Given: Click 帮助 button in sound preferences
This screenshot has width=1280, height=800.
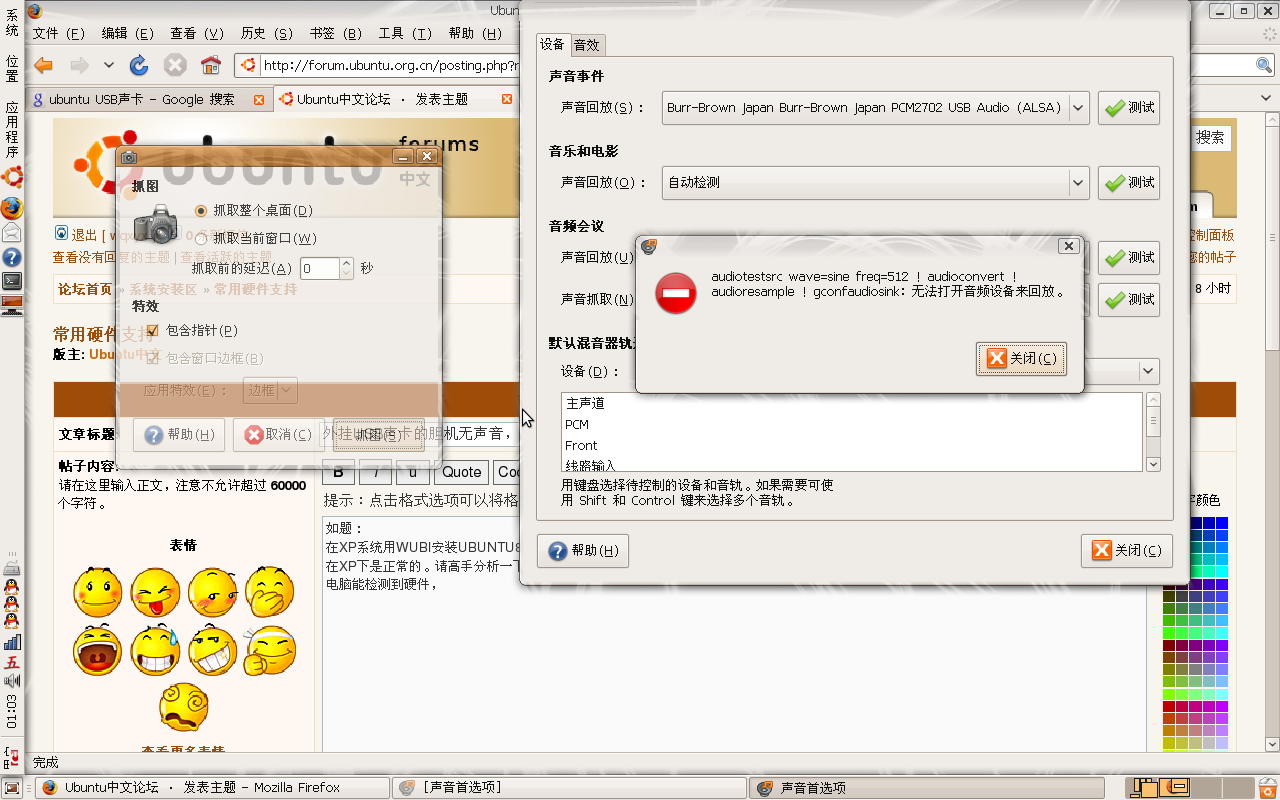Looking at the screenshot, I should (x=583, y=551).
